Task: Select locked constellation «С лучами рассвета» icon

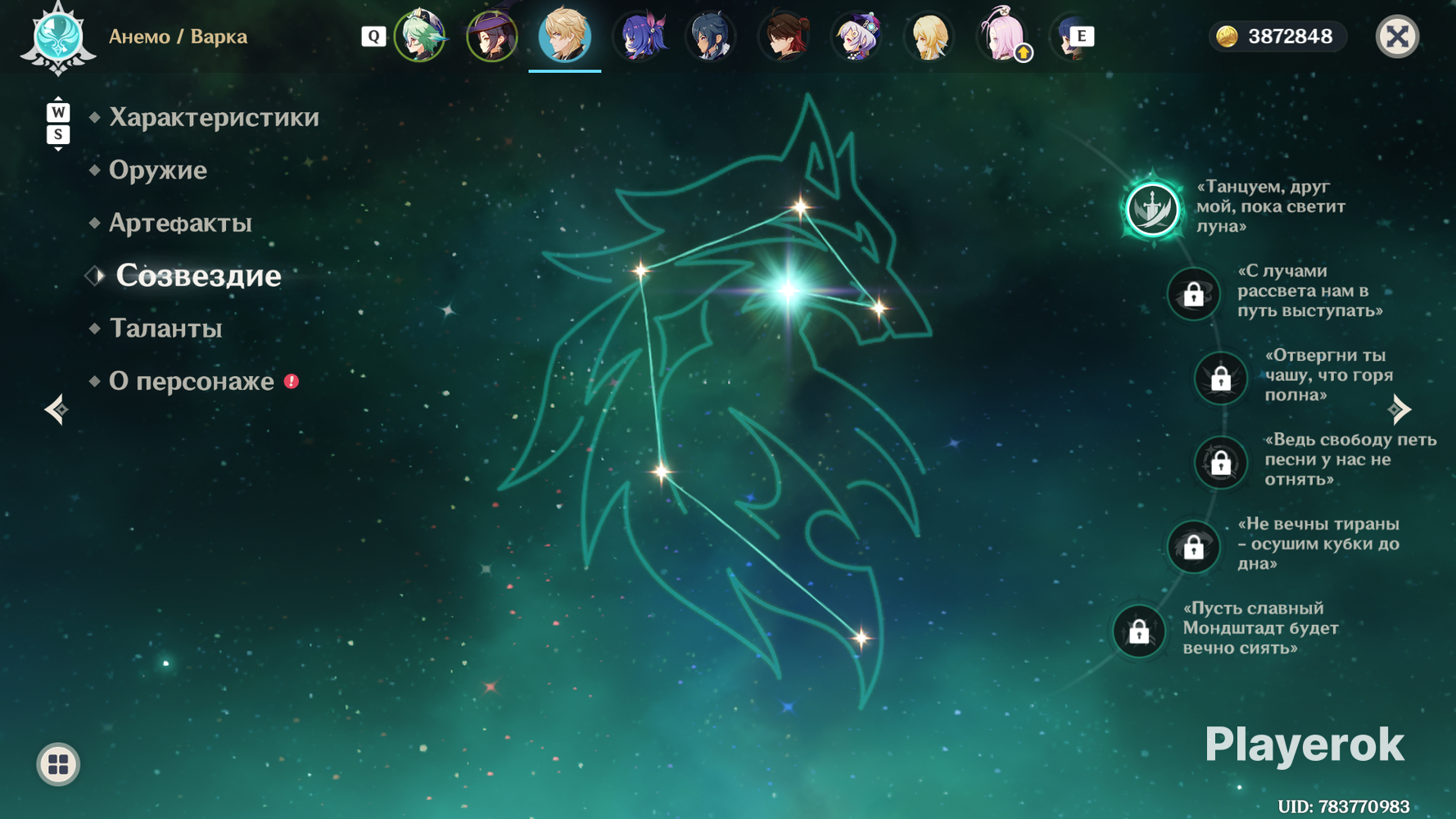Action: (x=1194, y=293)
